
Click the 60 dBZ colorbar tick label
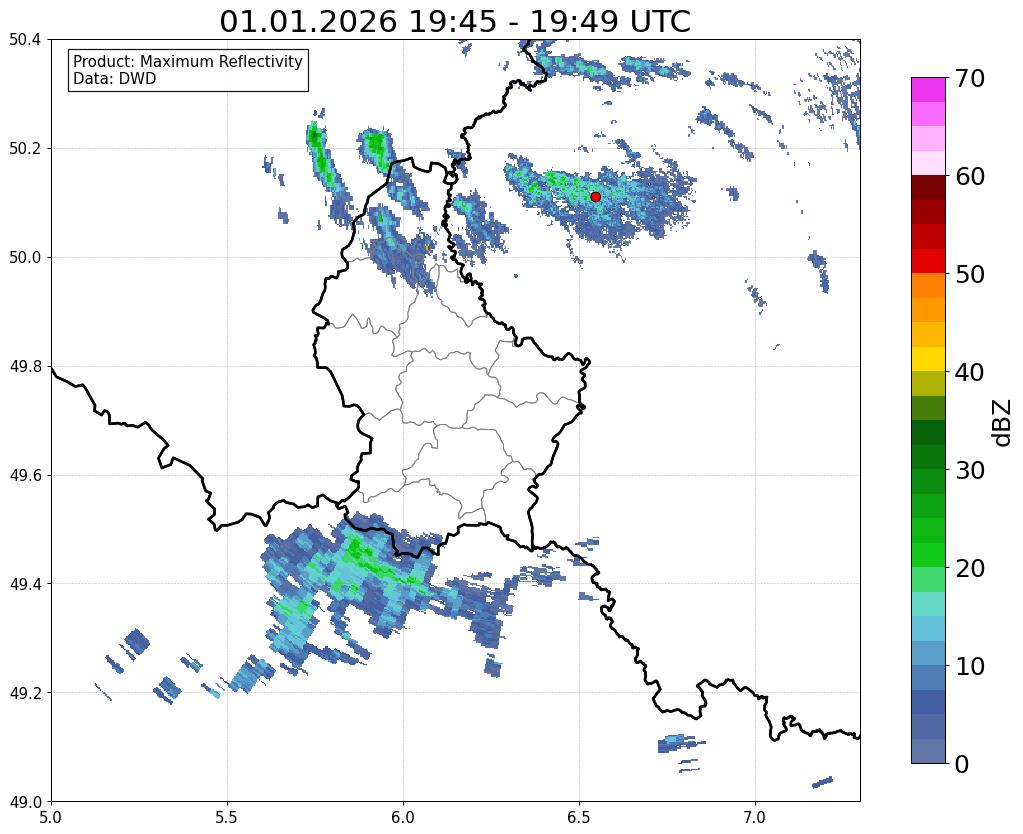coord(969,176)
